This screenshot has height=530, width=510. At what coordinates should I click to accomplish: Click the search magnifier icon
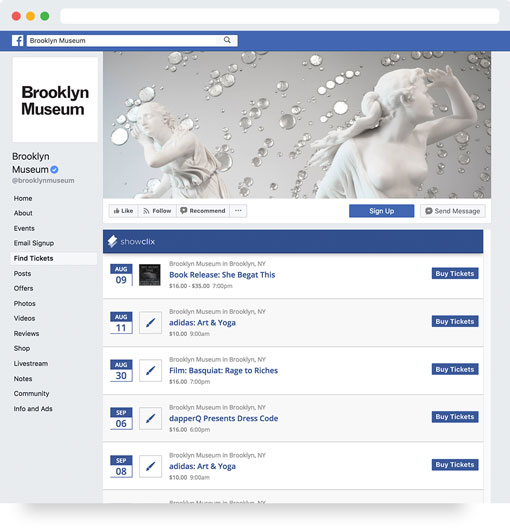[x=227, y=40]
